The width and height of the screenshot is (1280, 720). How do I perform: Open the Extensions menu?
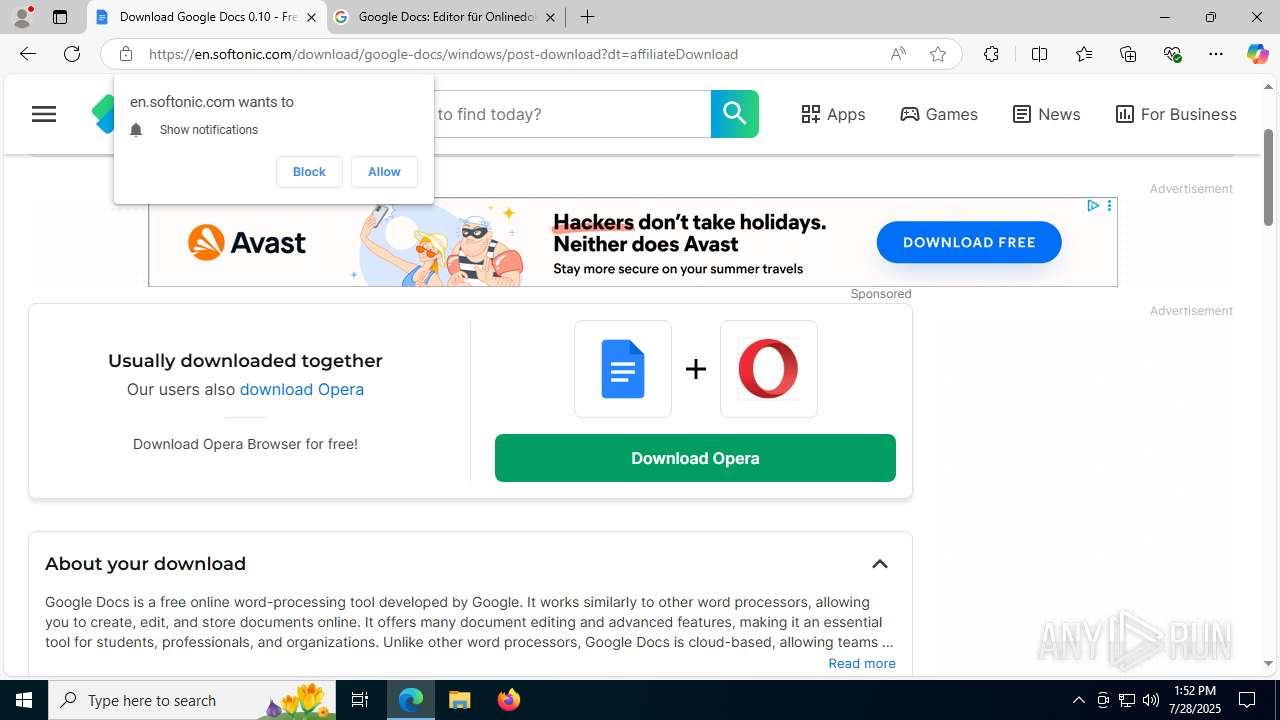[991, 54]
